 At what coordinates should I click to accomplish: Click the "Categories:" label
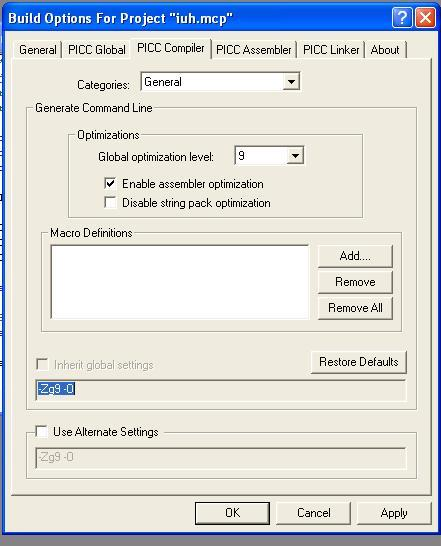click(103, 85)
